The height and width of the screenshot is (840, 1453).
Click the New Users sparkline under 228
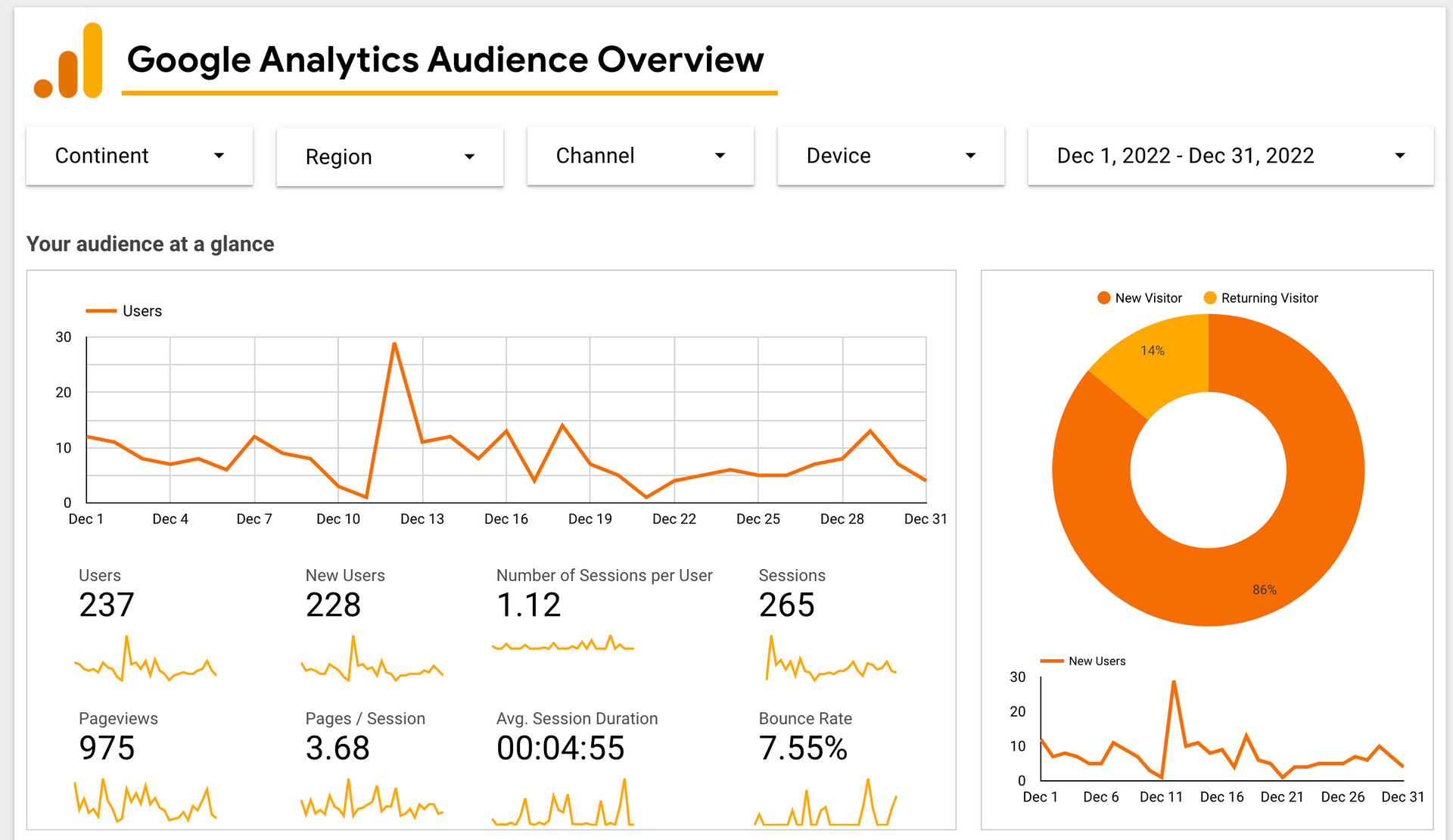tap(372, 660)
